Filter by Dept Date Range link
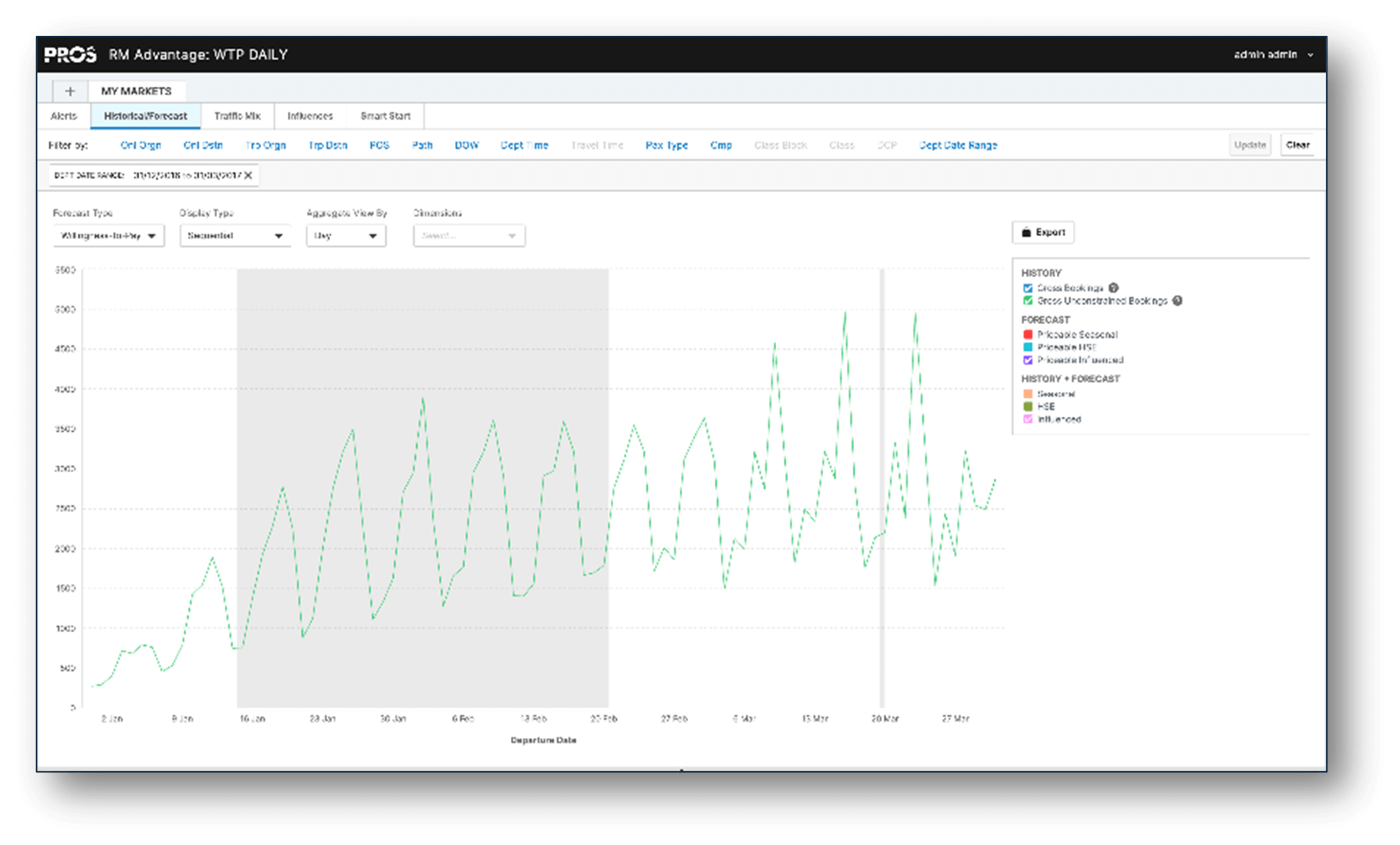 point(958,145)
